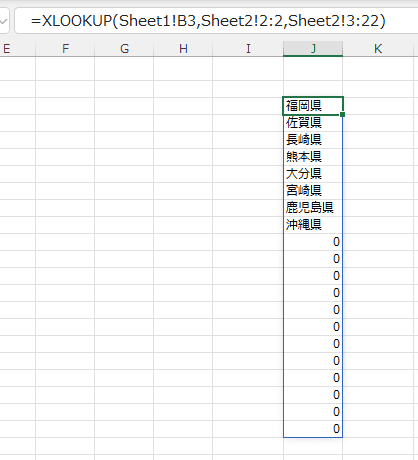Viewport: 418px width, 460px height.
Task: Click the XLOOKUP formula in formula bar
Action: click(x=208, y=21)
